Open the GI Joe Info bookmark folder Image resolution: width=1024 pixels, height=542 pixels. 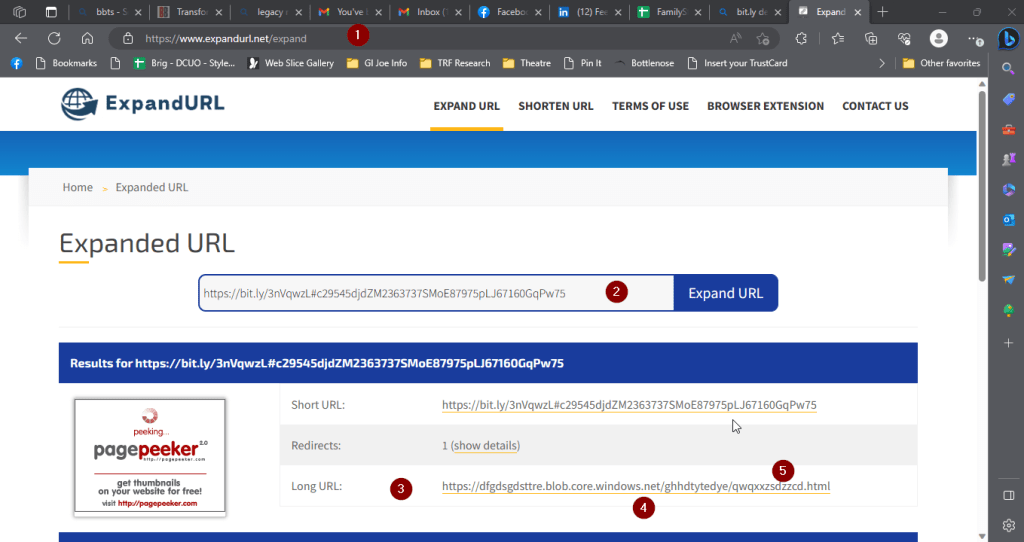(x=377, y=63)
